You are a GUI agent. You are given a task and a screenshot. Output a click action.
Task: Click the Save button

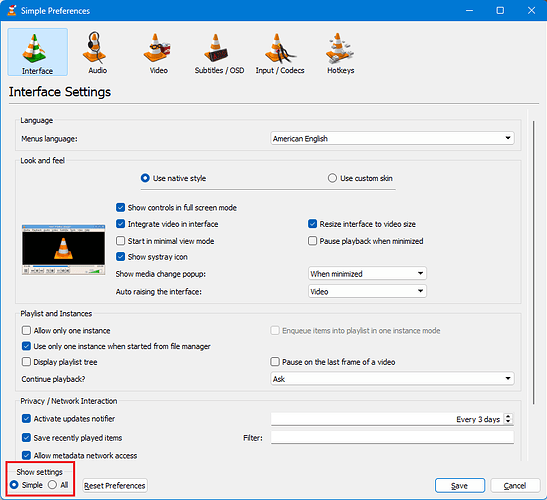tap(460, 485)
